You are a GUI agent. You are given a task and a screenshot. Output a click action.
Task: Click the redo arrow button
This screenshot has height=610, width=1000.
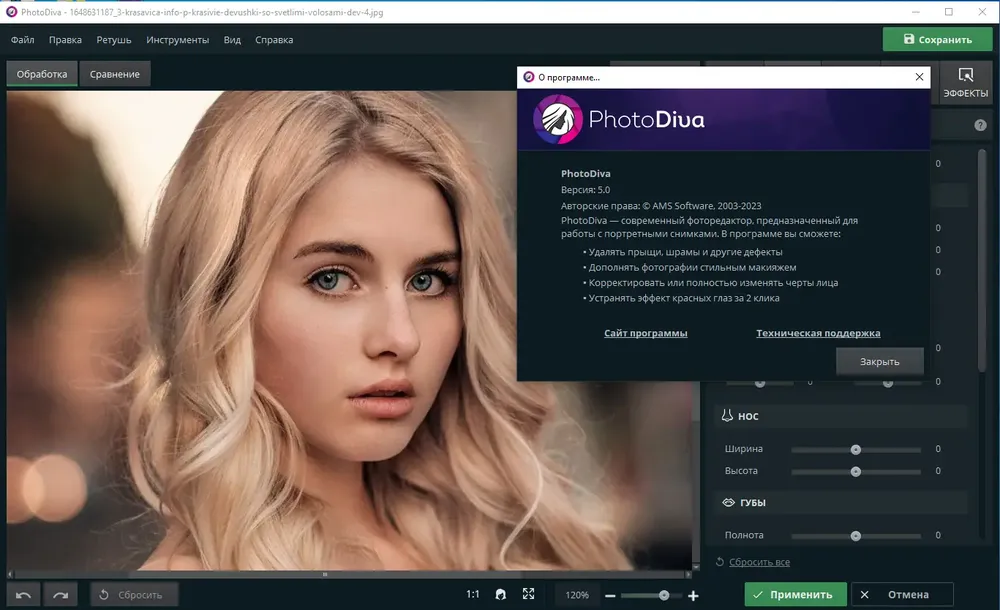tap(61, 595)
